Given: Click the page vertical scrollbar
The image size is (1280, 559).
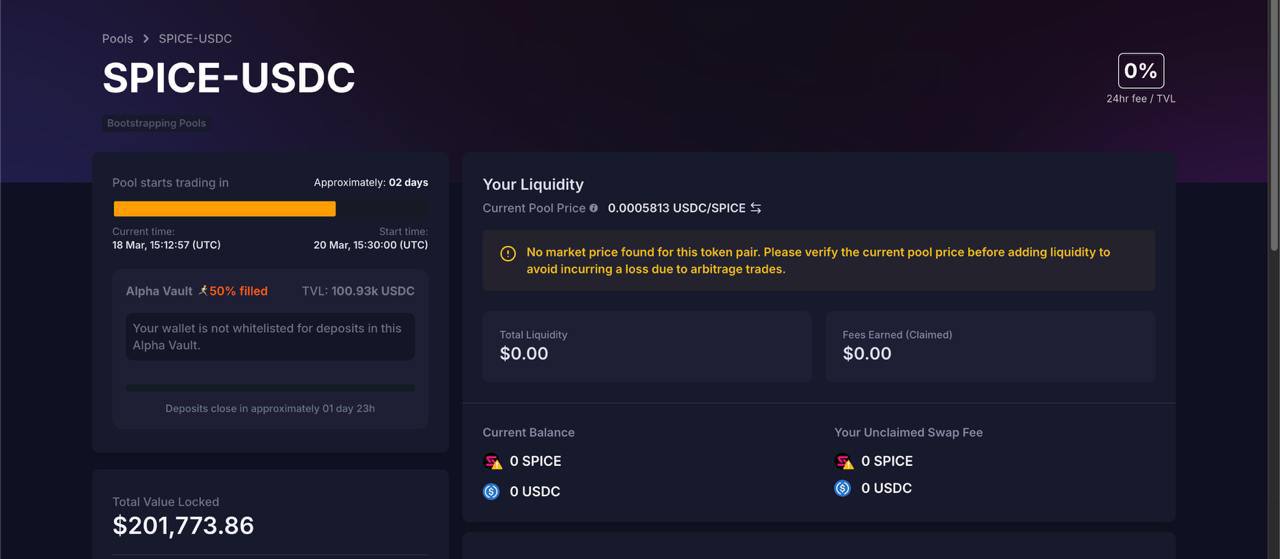Looking at the screenshot, I should click(x=1274, y=127).
